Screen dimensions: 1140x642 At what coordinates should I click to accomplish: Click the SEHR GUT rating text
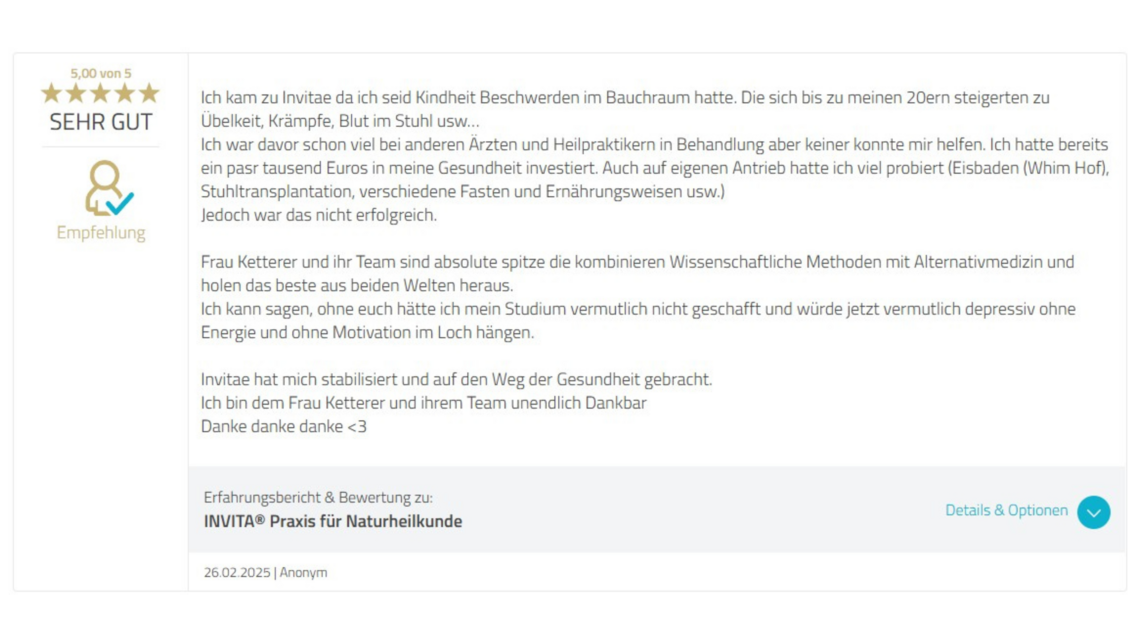coord(101,123)
